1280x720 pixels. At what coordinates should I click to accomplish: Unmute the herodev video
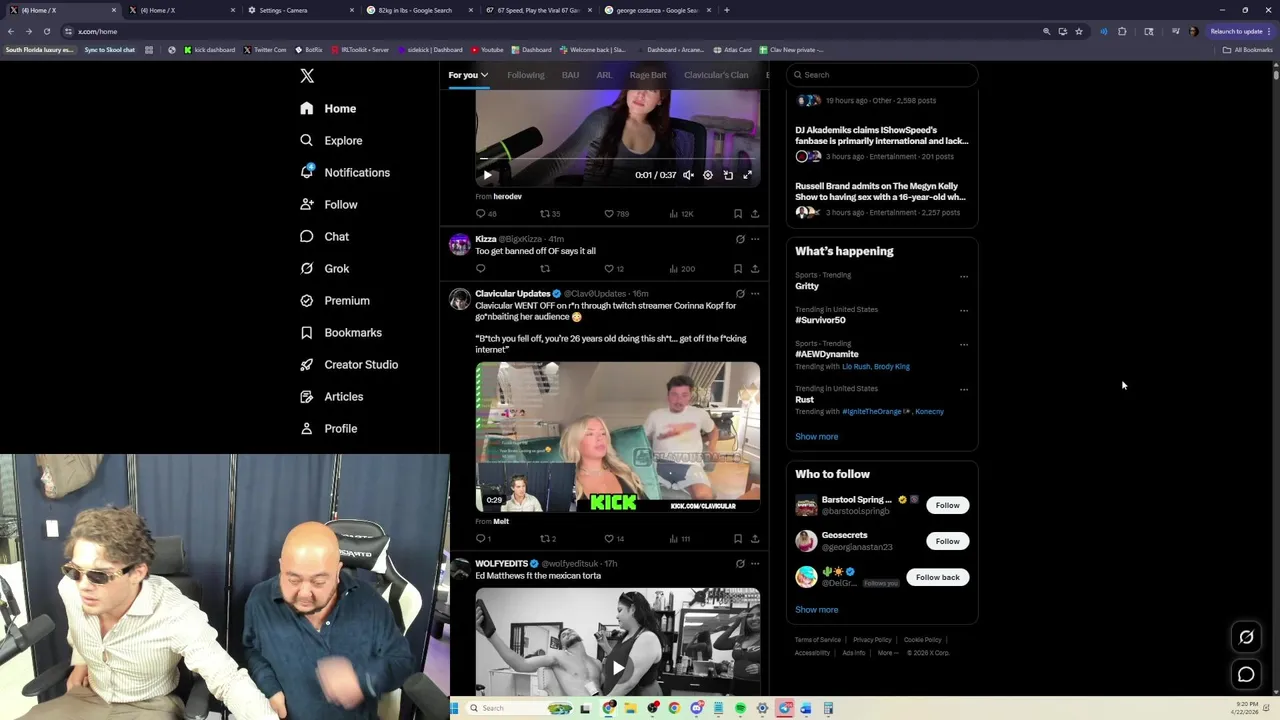(688, 175)
